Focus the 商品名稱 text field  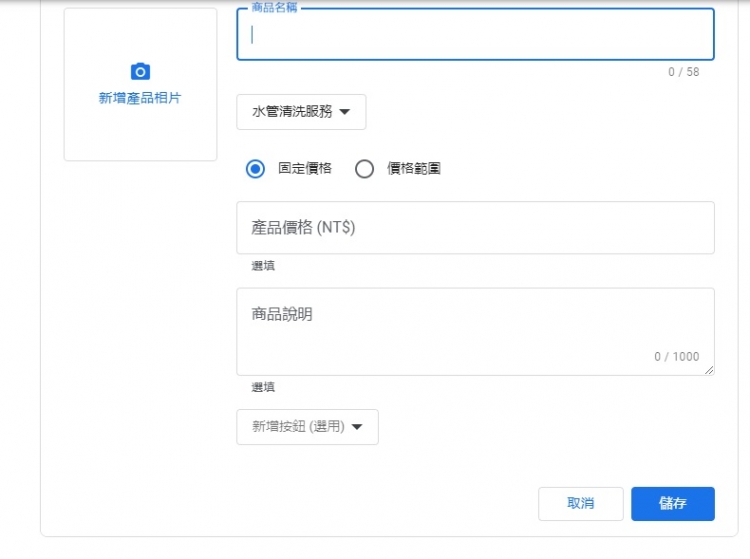(475, 34)
